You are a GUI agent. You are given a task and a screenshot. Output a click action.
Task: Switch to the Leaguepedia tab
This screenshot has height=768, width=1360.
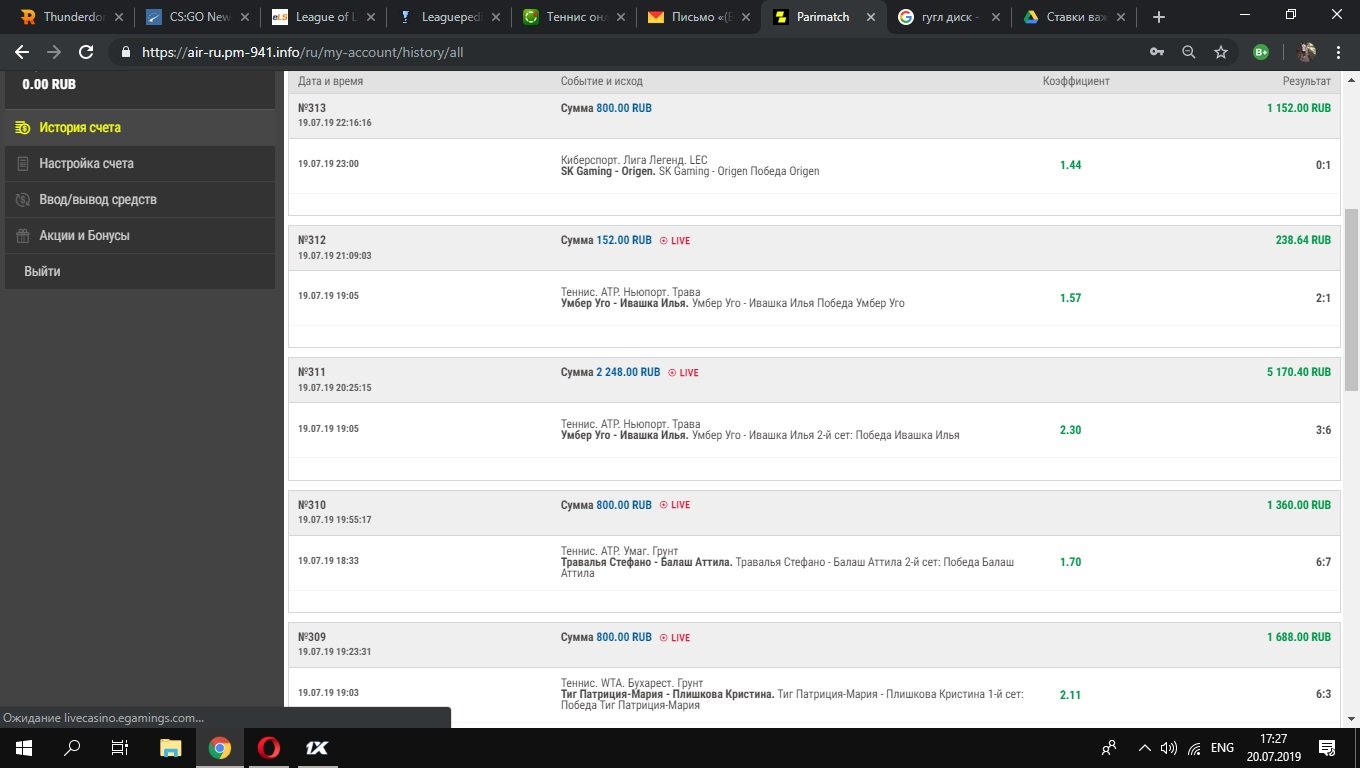[x=446, y=17]
